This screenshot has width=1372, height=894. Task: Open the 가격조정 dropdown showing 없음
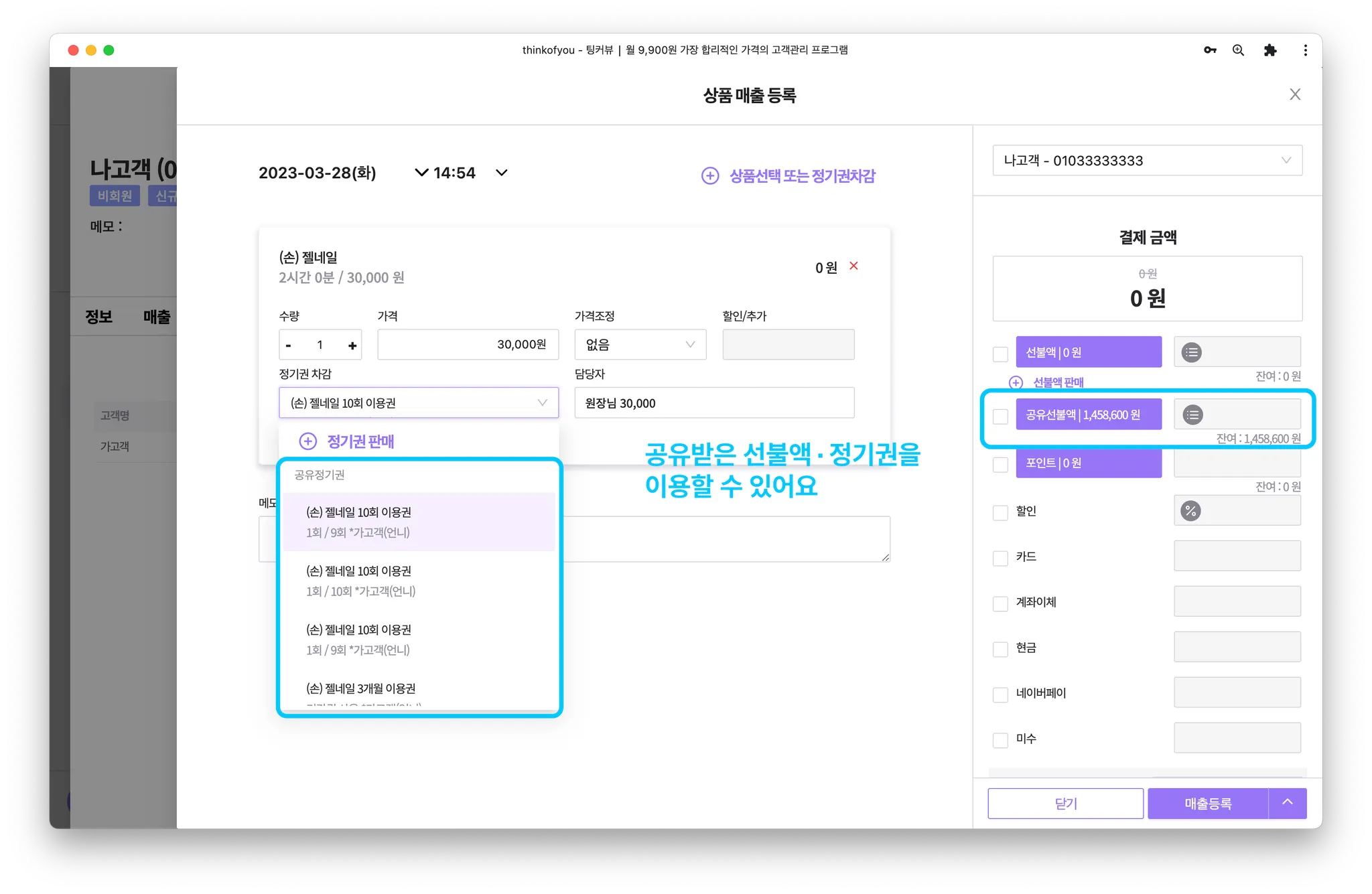[x=640, y=345]
